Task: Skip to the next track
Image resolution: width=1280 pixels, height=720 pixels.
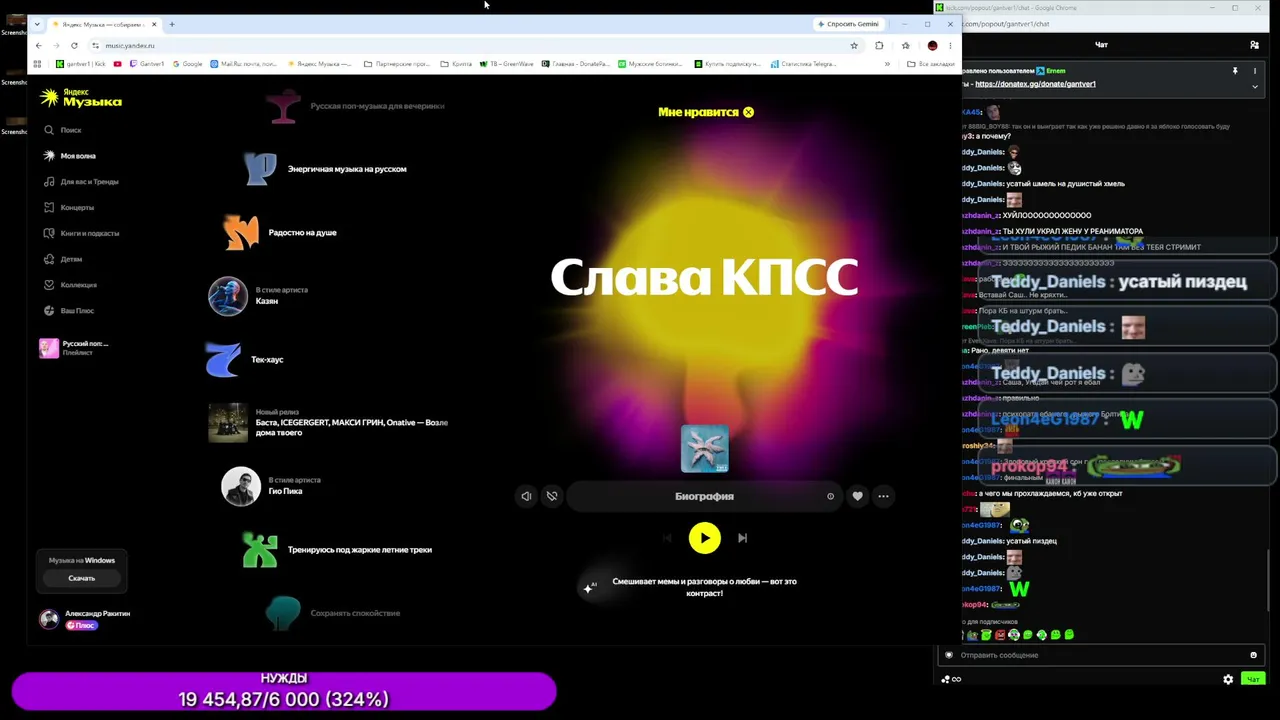Action: pos(742,538)
